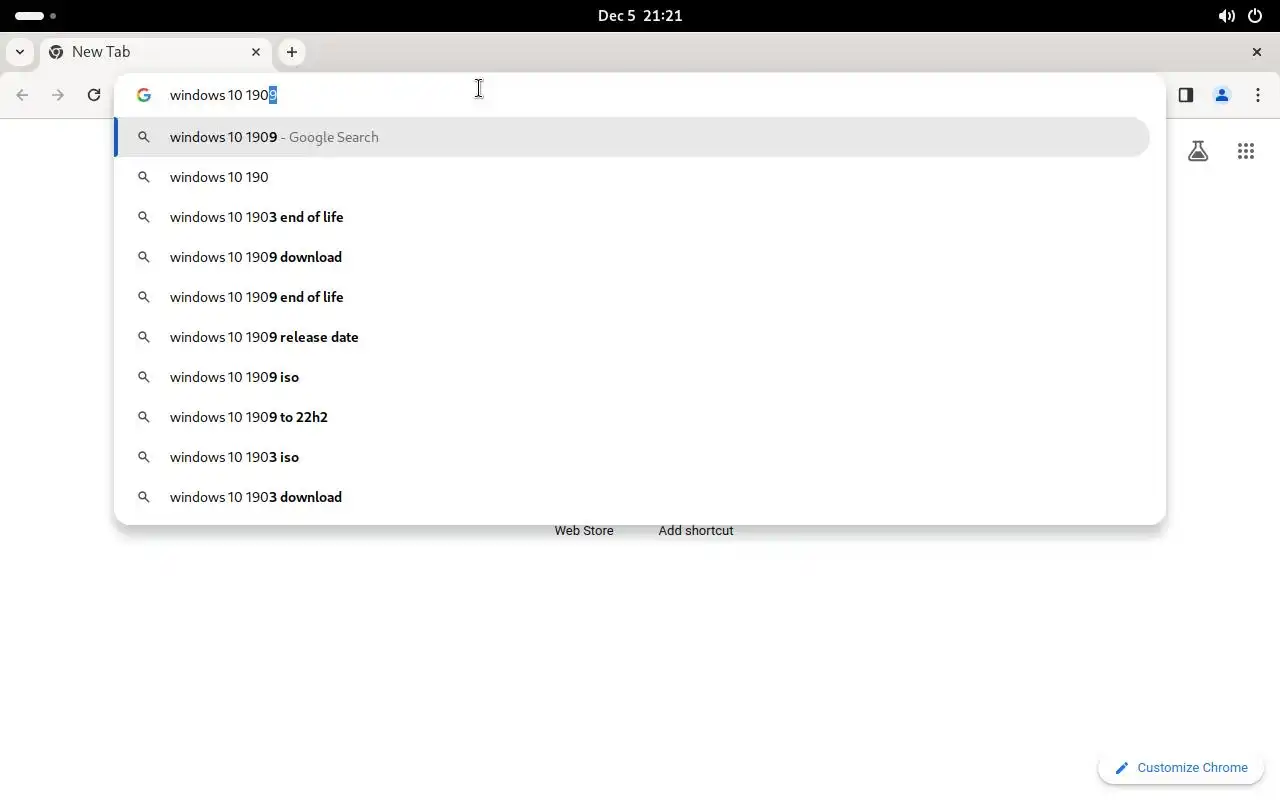Open Chrome three-dot menu
Viewport: 1280px width, 800px height.
tap(1257, 95)
